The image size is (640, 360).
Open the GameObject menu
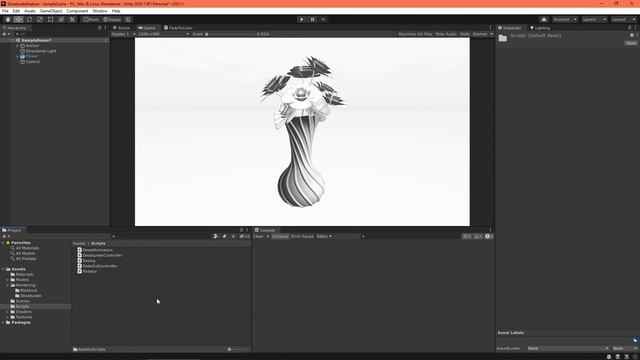point(51,11)
